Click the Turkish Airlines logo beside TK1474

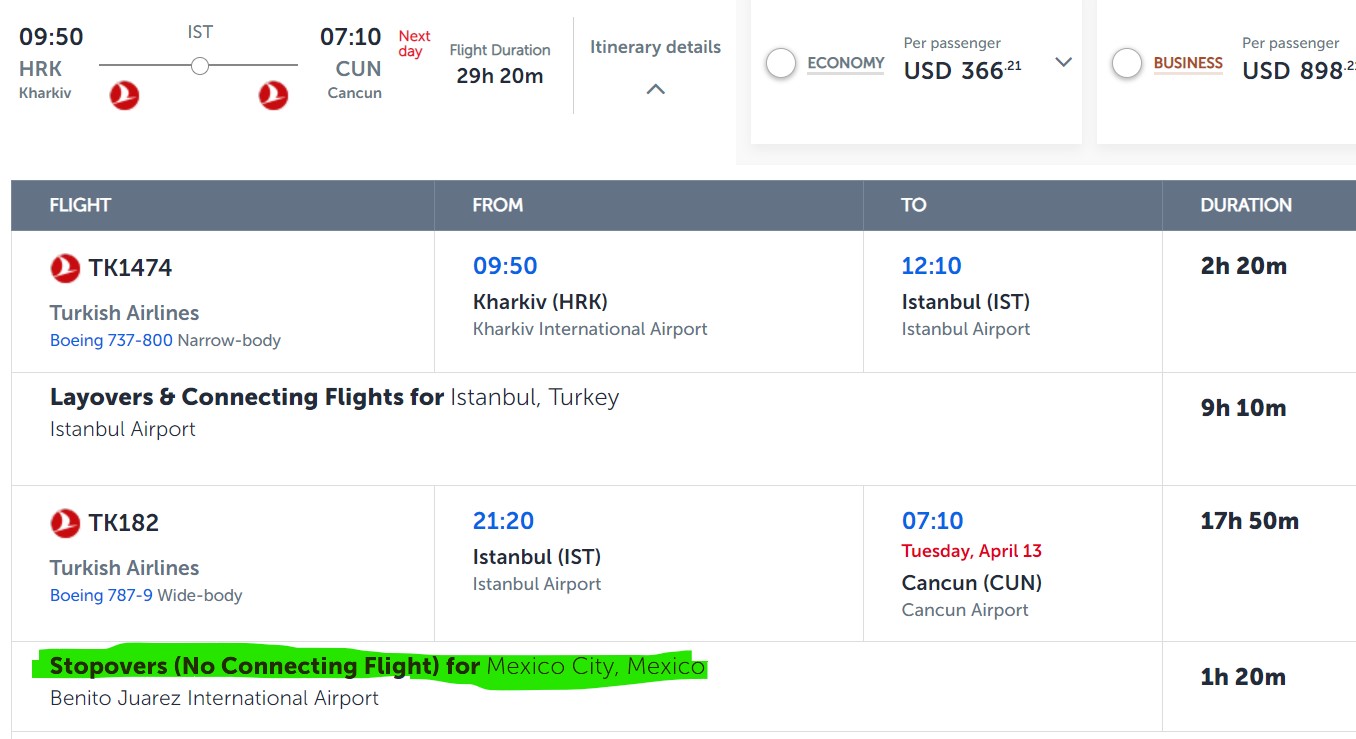click(65, 268)
